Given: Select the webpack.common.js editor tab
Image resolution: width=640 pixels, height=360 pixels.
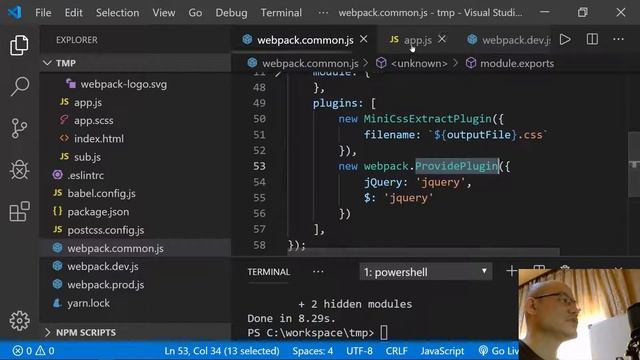Looking at the screenshot, I should point(305,40).
